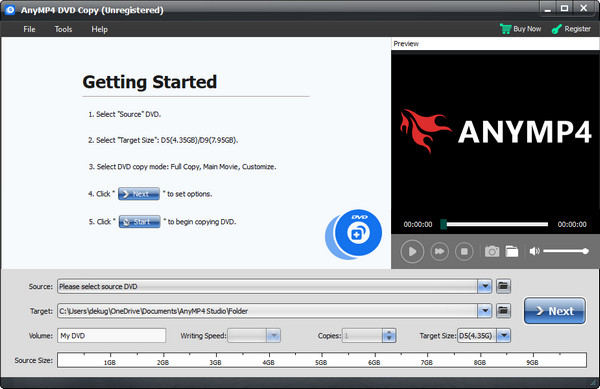Viewport: 600px width, 389px height.
Task: Minimize the AnyMP4 DVD Copy window
Action: pyautogui.click(x=548, y=9)
